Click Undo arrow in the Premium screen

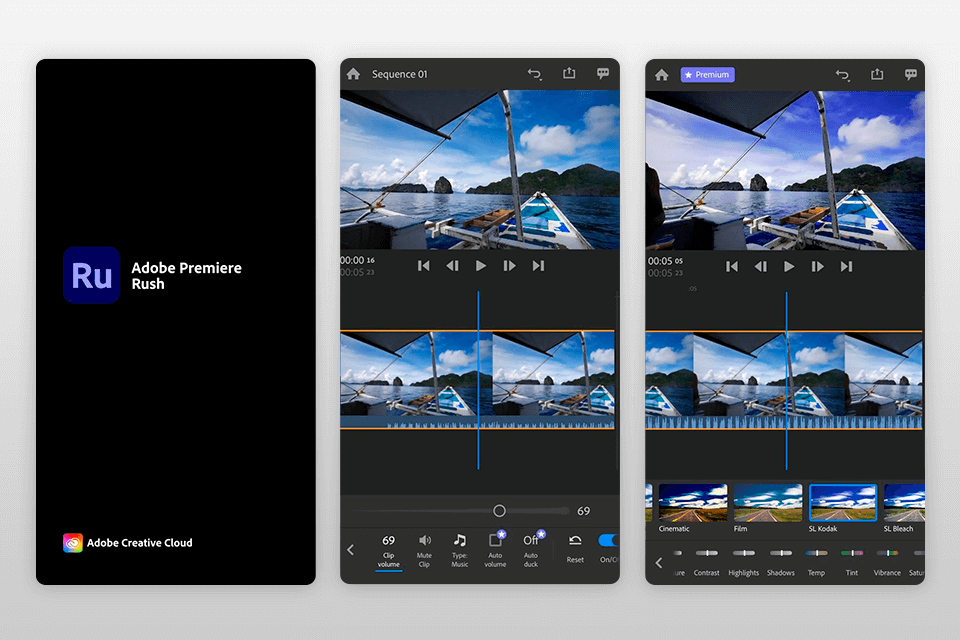842,75
